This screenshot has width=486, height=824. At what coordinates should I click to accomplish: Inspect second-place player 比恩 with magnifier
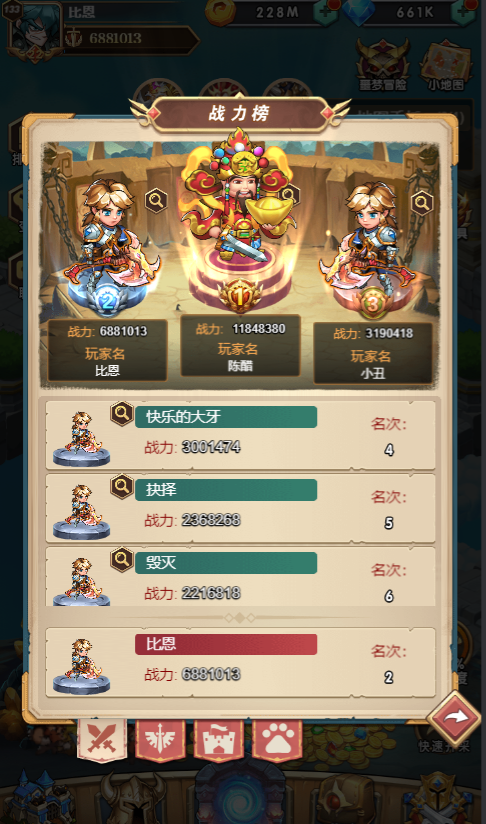click(156, 200)
